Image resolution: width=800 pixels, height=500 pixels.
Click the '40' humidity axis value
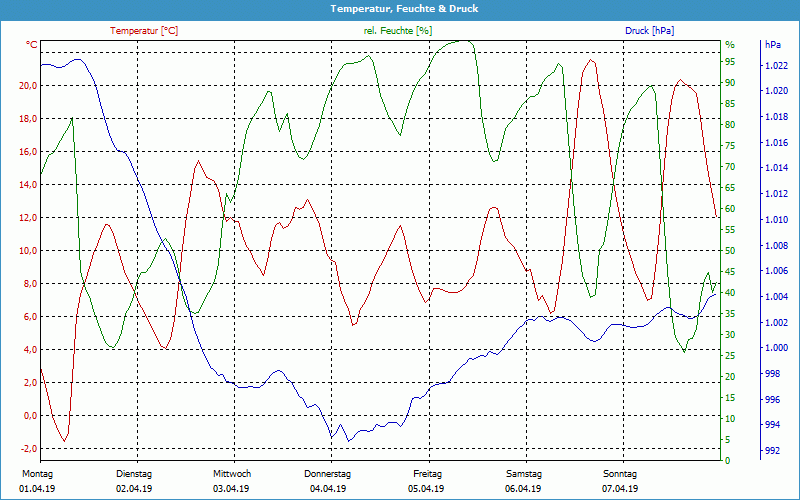tap(730, 293)
